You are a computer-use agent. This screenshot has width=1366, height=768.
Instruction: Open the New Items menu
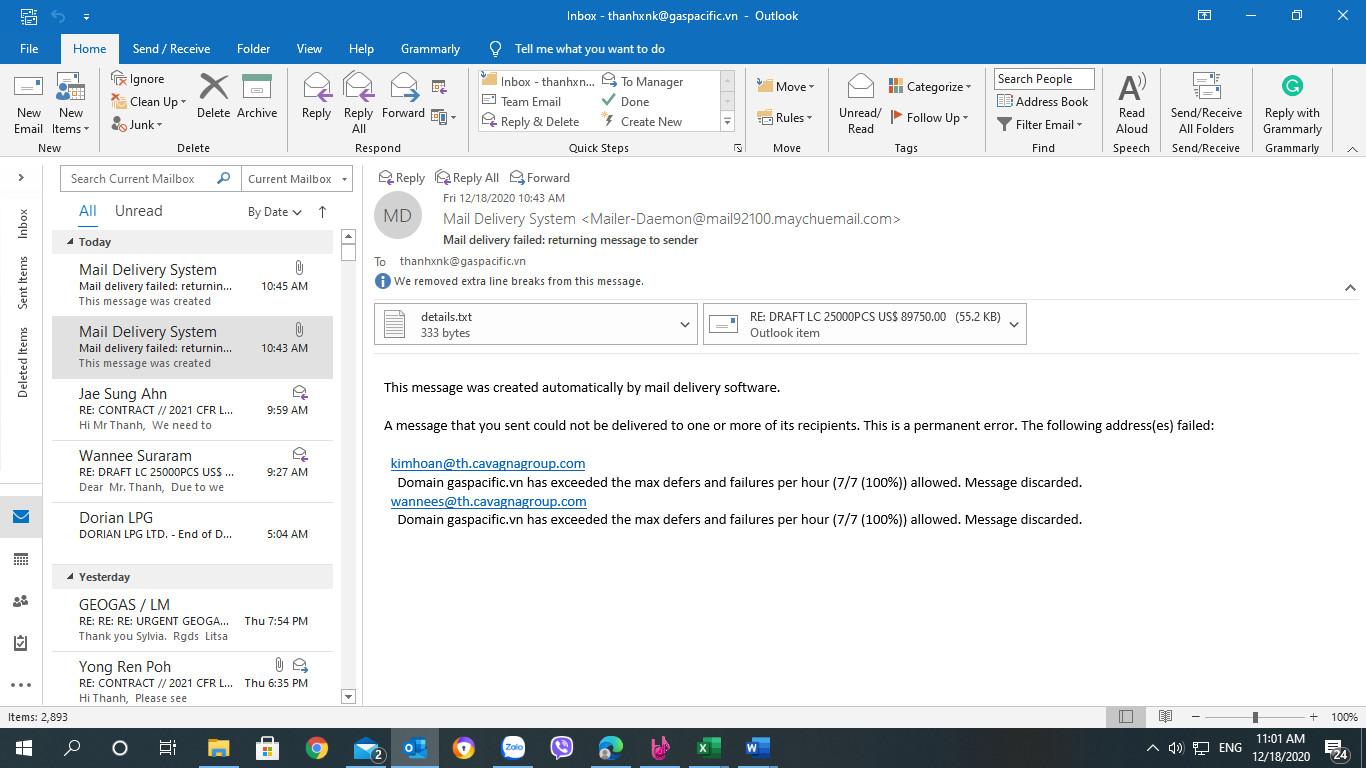[70, 104]
